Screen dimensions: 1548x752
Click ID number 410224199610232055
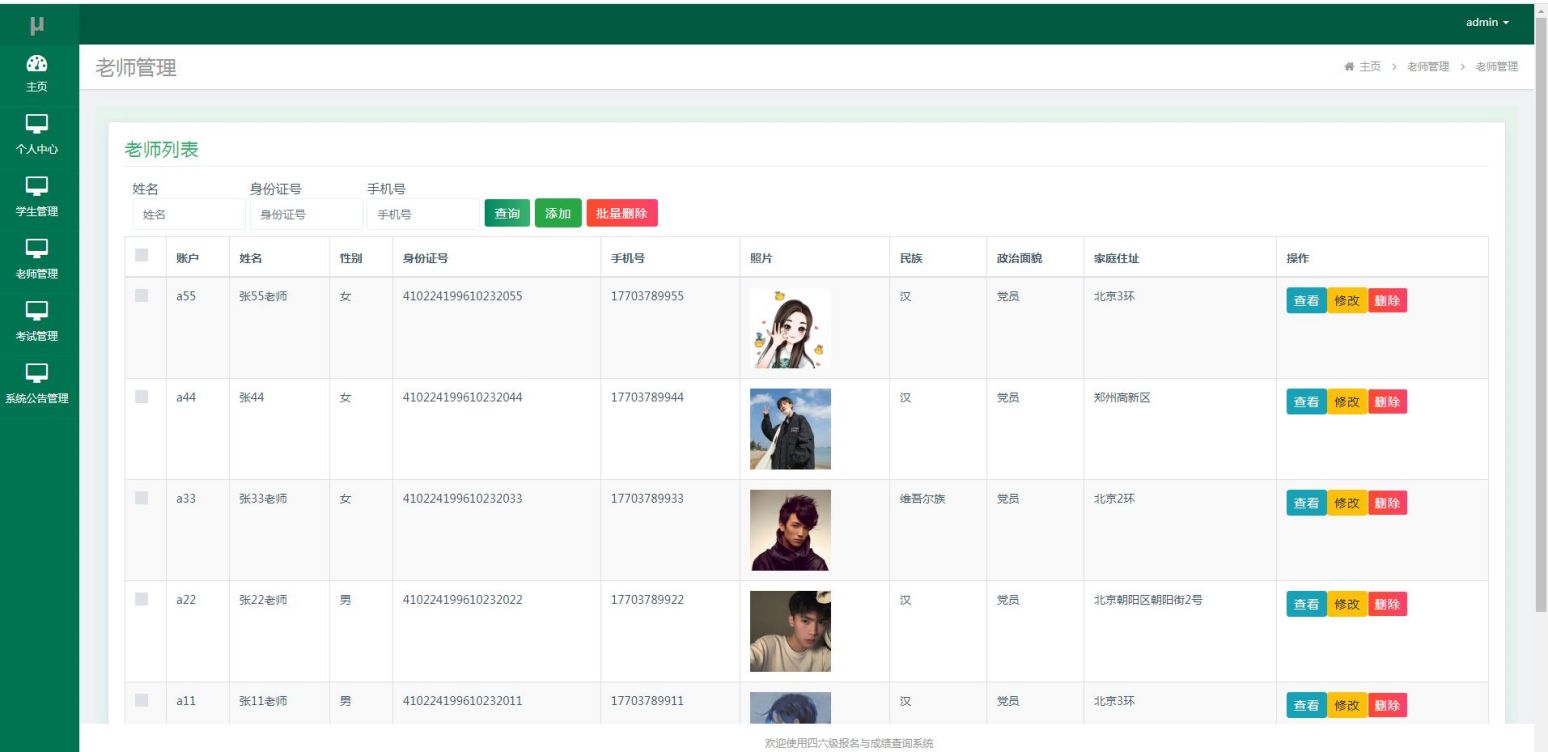point(462,296)
